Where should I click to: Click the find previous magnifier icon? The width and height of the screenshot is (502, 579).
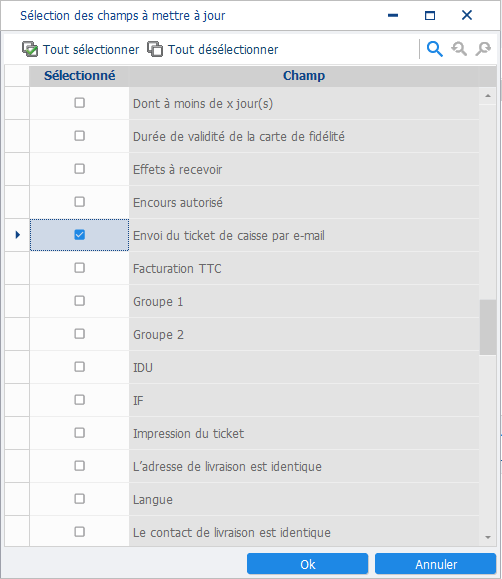(x=459, y=49)
